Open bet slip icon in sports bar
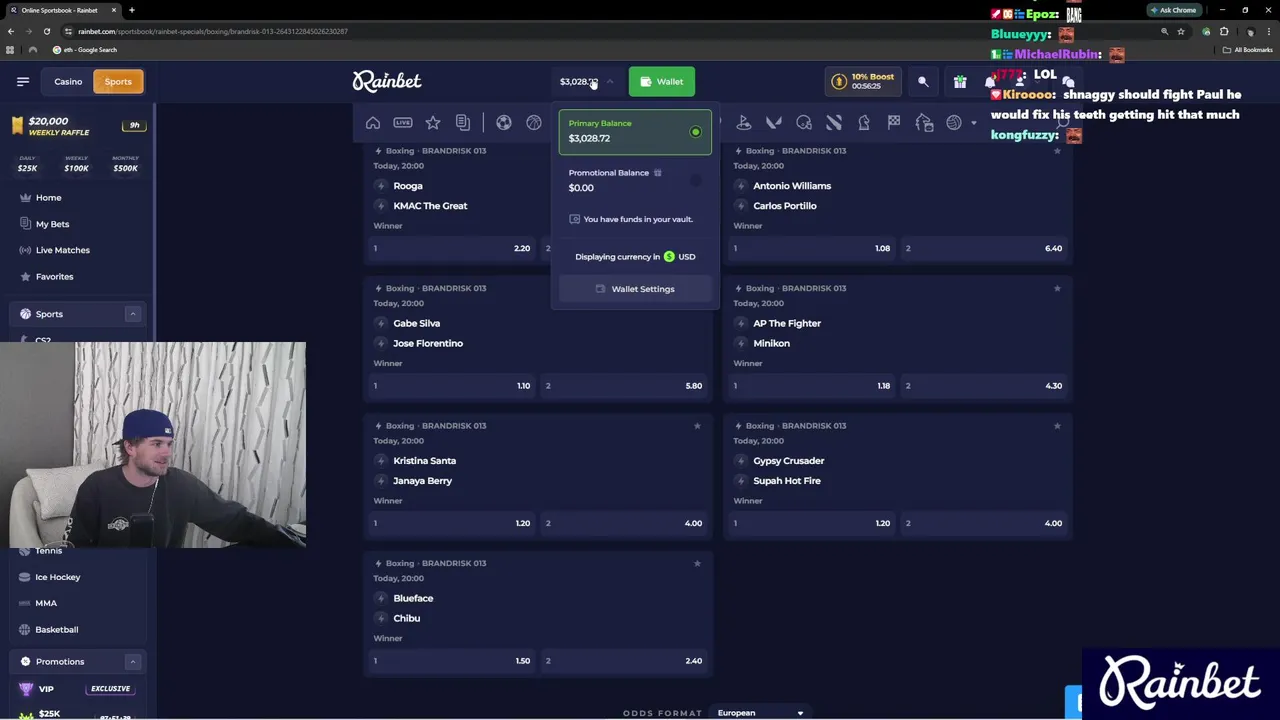This screenshot has height=720, width=1280. (463, 123)
